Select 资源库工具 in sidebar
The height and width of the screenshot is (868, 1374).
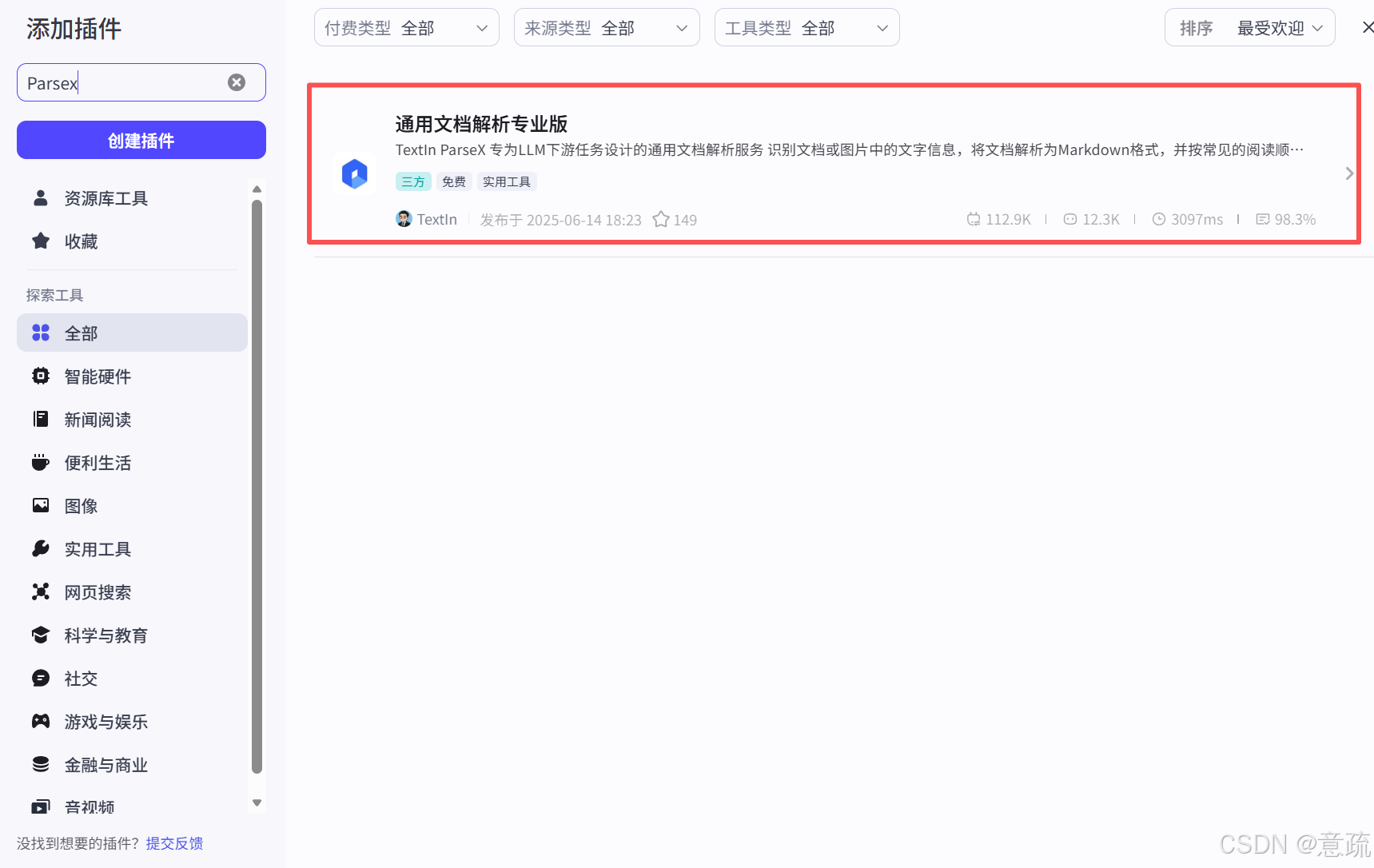click(x=132, y=197)
